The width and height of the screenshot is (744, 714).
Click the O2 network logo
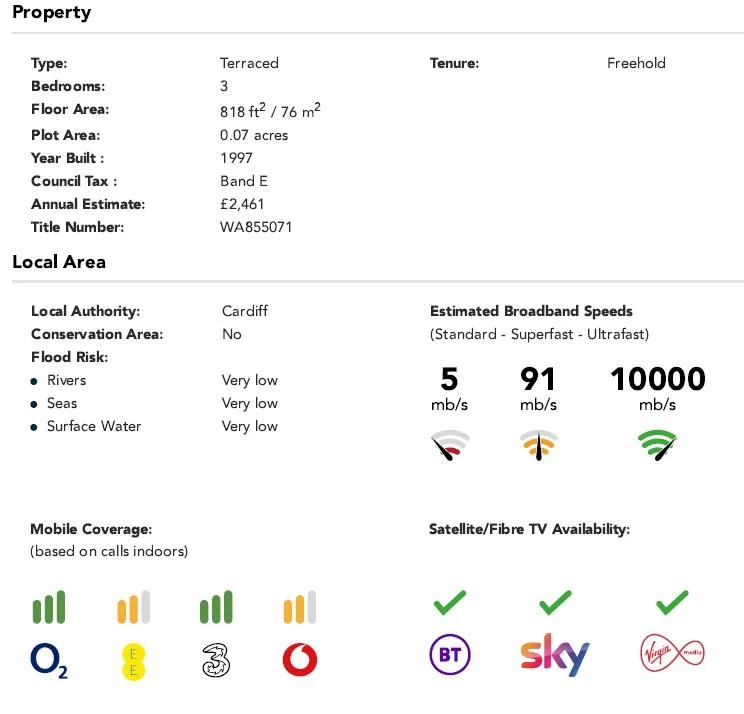tap(49, 660)
